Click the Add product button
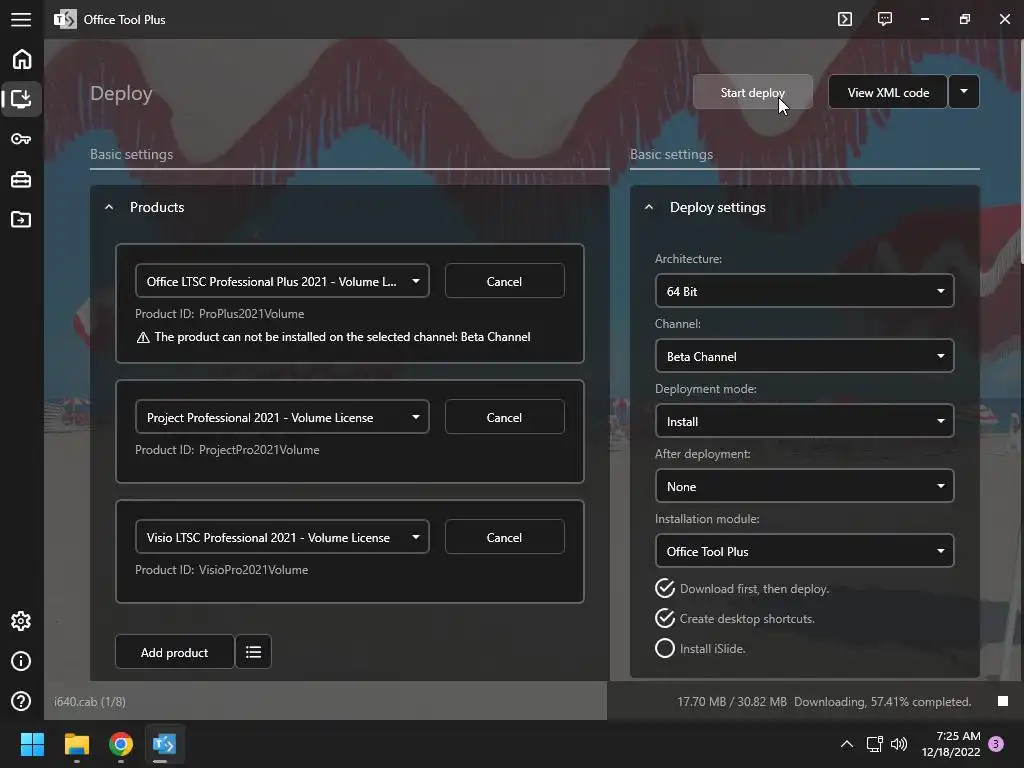The height and width of the screenshot is (768, 1024). tap(174, 652)
